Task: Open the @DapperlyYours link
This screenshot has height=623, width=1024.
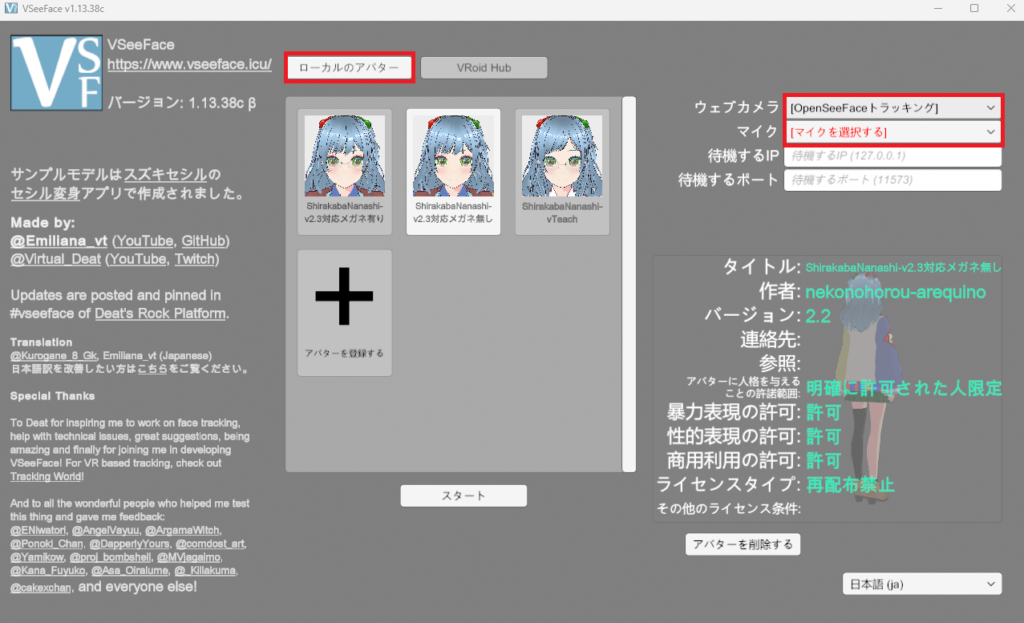Action: 129,544
